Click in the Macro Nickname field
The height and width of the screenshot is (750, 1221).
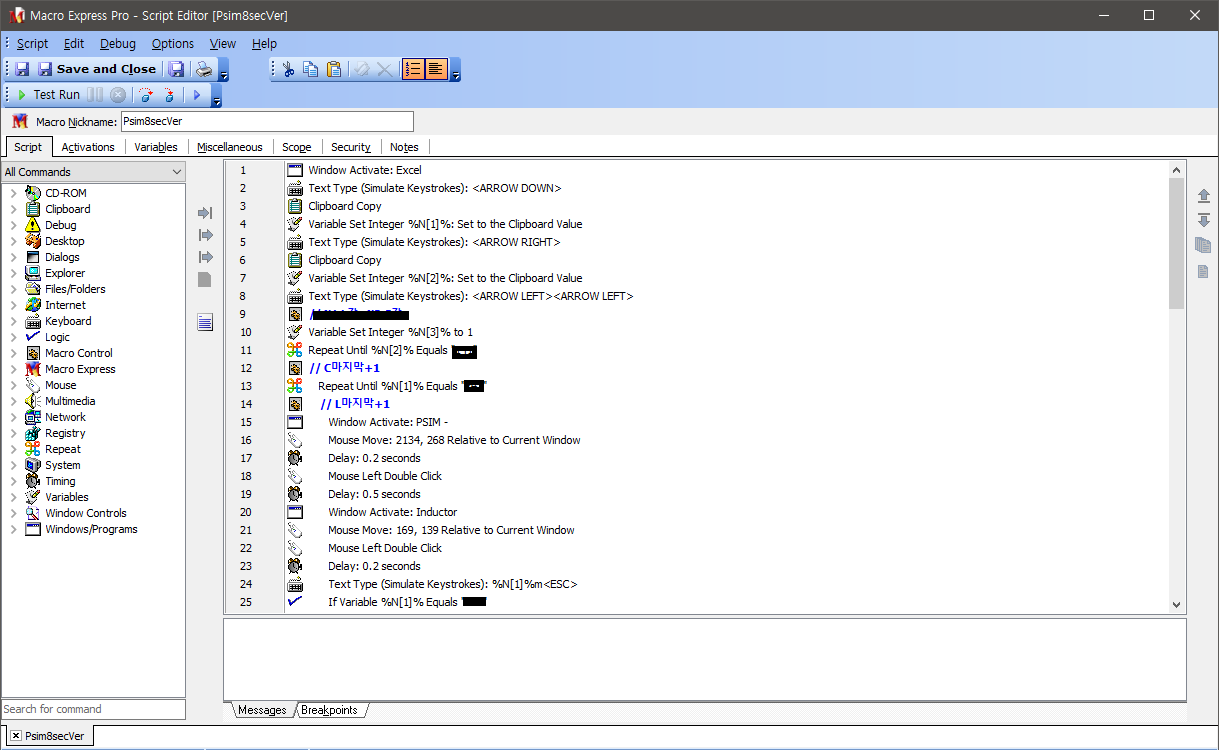tap(267, 122)
